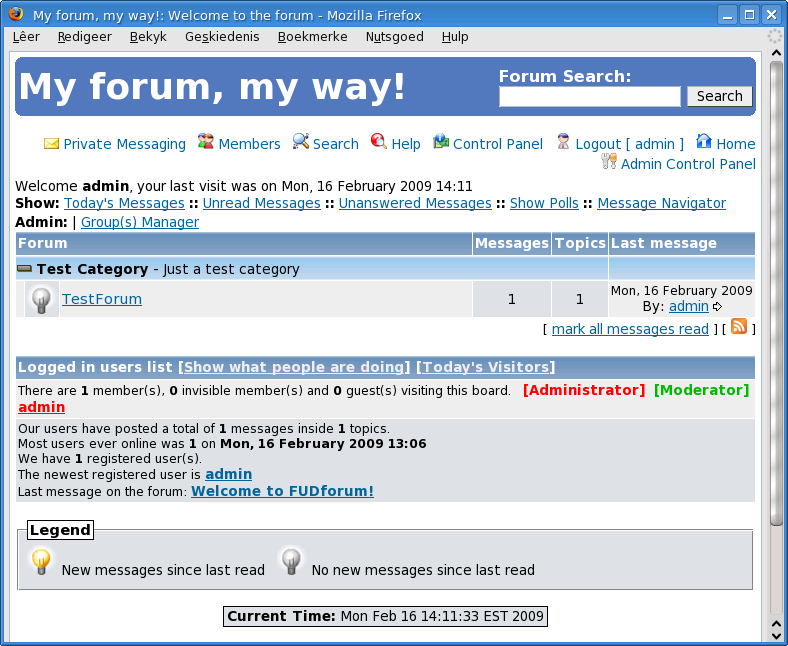Click the Search magnifier icon in navigation
Image resolution: width=788 pixels, height=646 pixels.
(x=300, y=142)
